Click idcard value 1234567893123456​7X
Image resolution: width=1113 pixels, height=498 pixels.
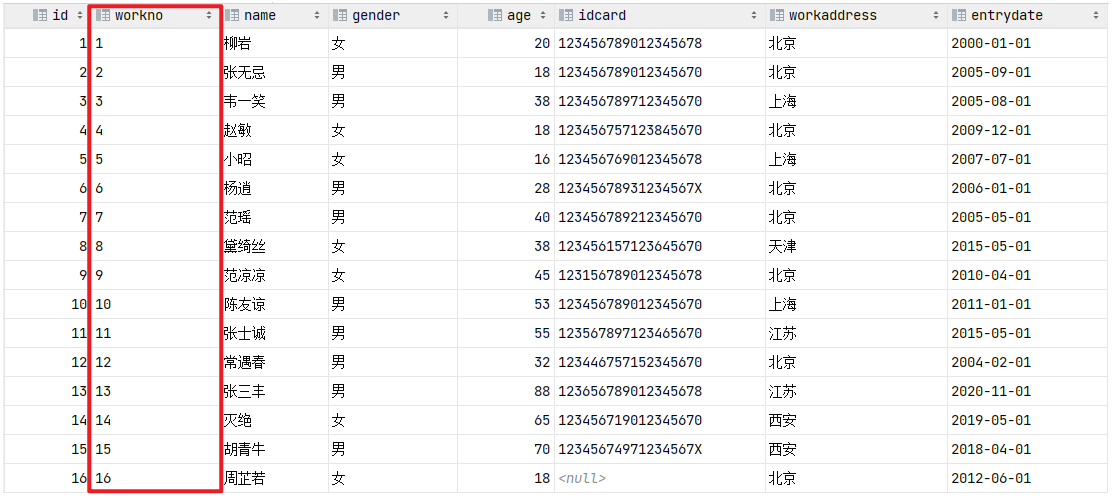(x=630, y=188)
